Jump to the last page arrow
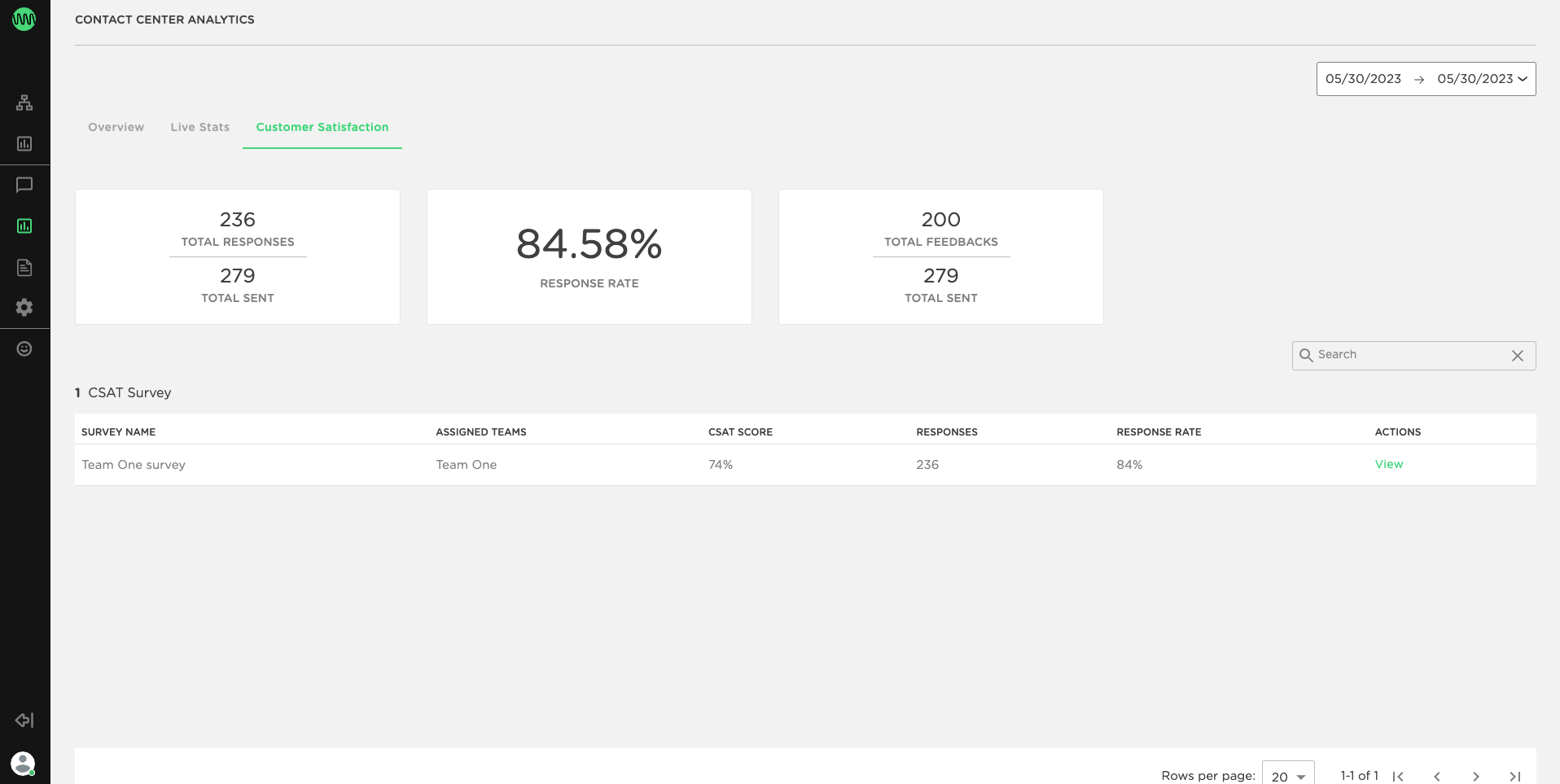 tap(1515, 777)
